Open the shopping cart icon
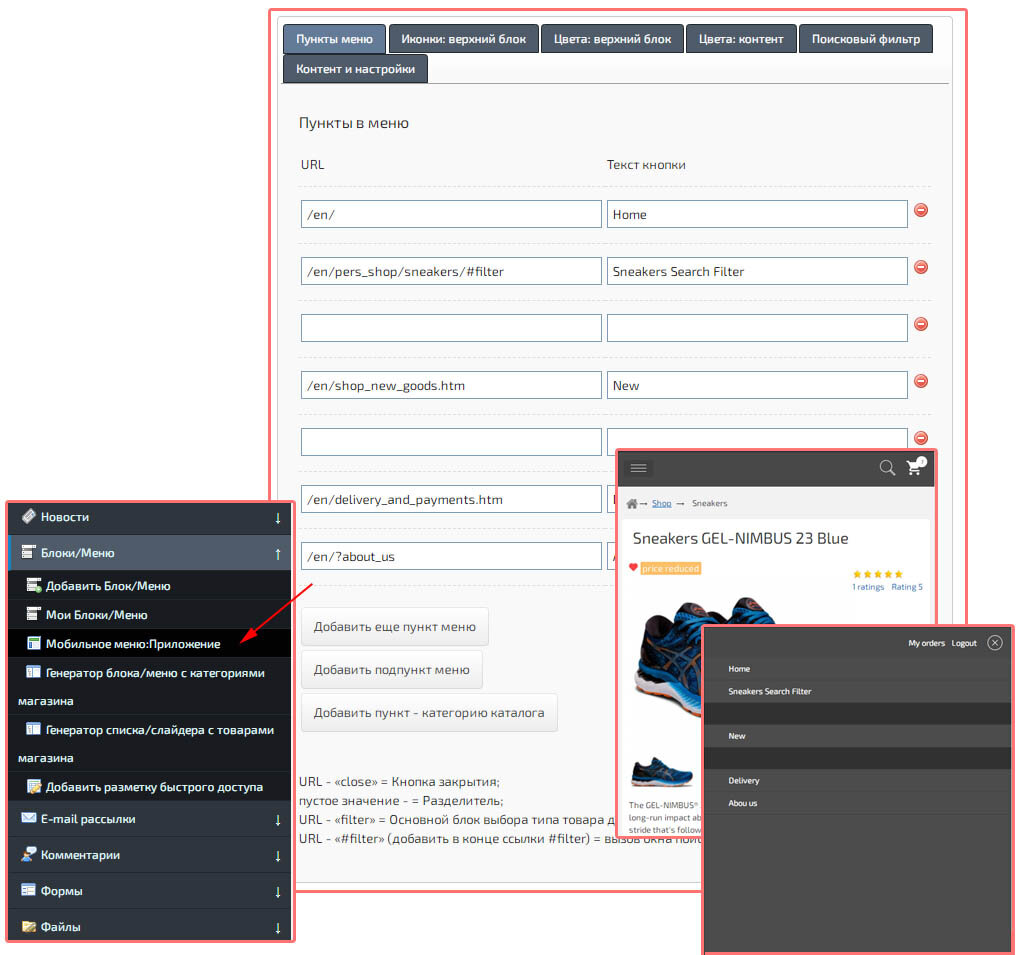 click(914, 467)
